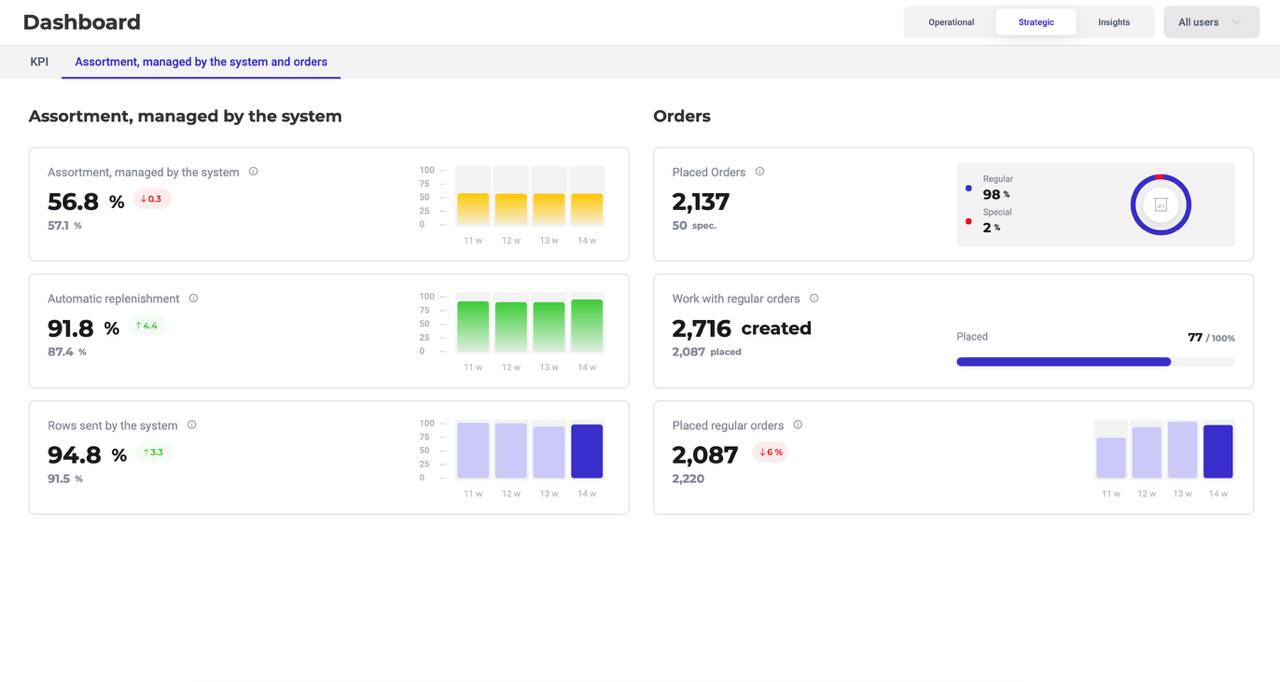Click the 91.8 % value
The width and height of the screenshot is (1280, 682).
[83, 328]
